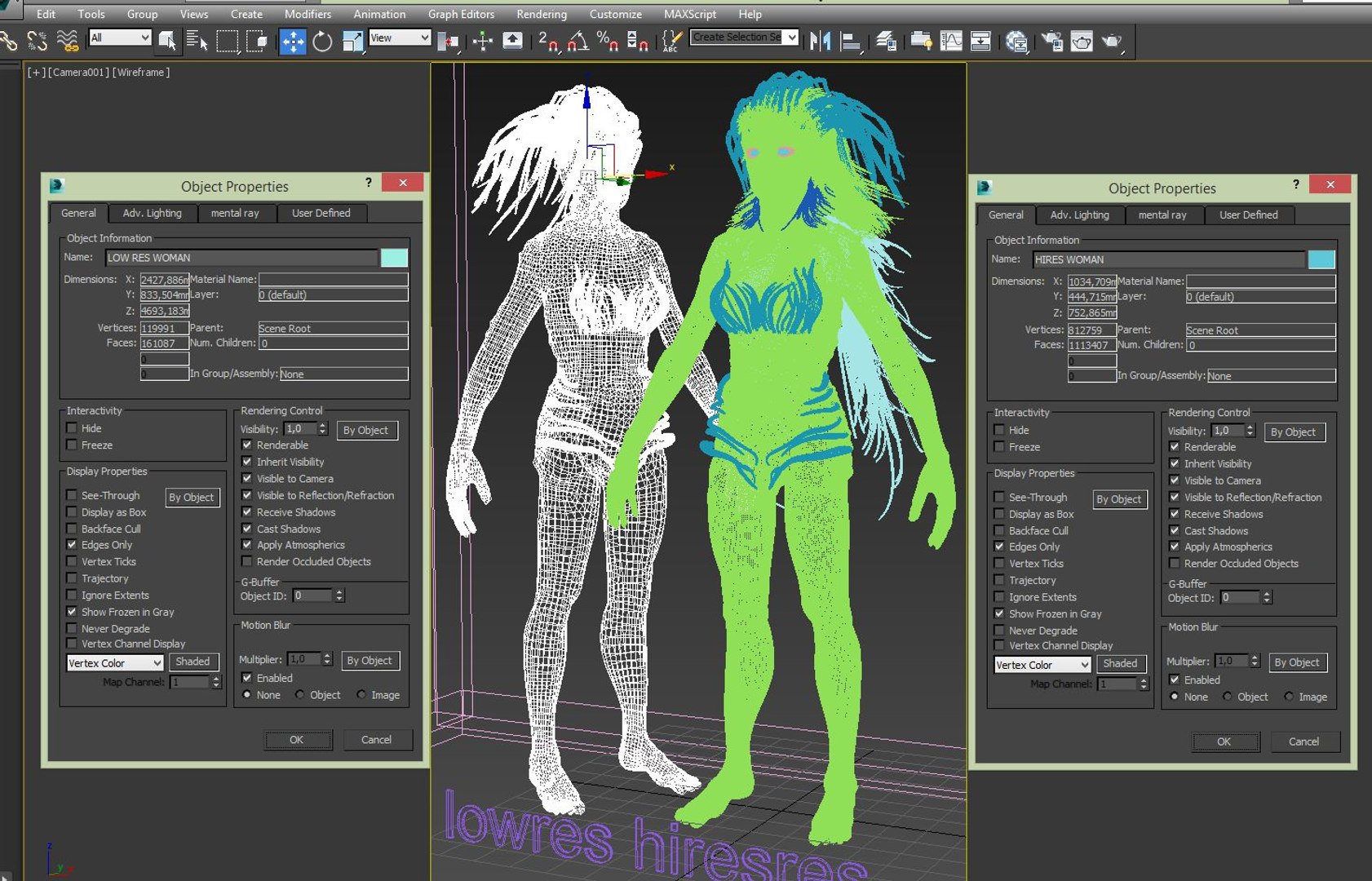Switch to mental ray tab in HIRES dialog
The width and height of the screenshot is (1372, 881).
tap(1162, 215)
